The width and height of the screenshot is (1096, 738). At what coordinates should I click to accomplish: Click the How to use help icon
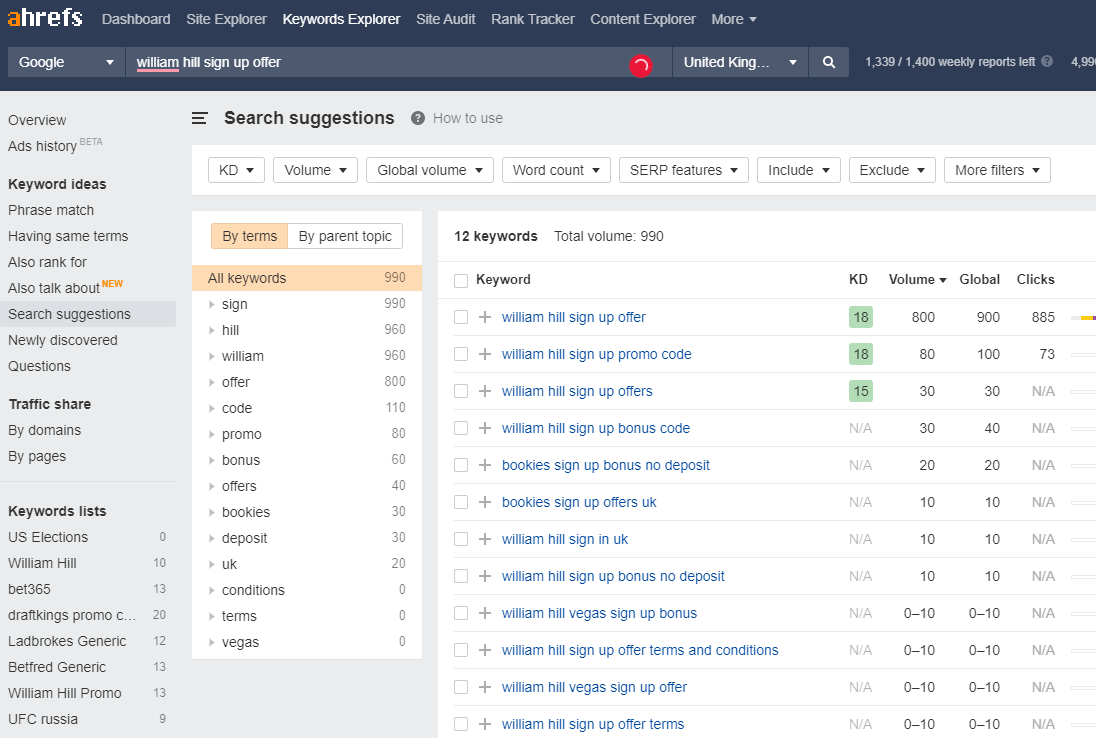[x=418, y=118]
